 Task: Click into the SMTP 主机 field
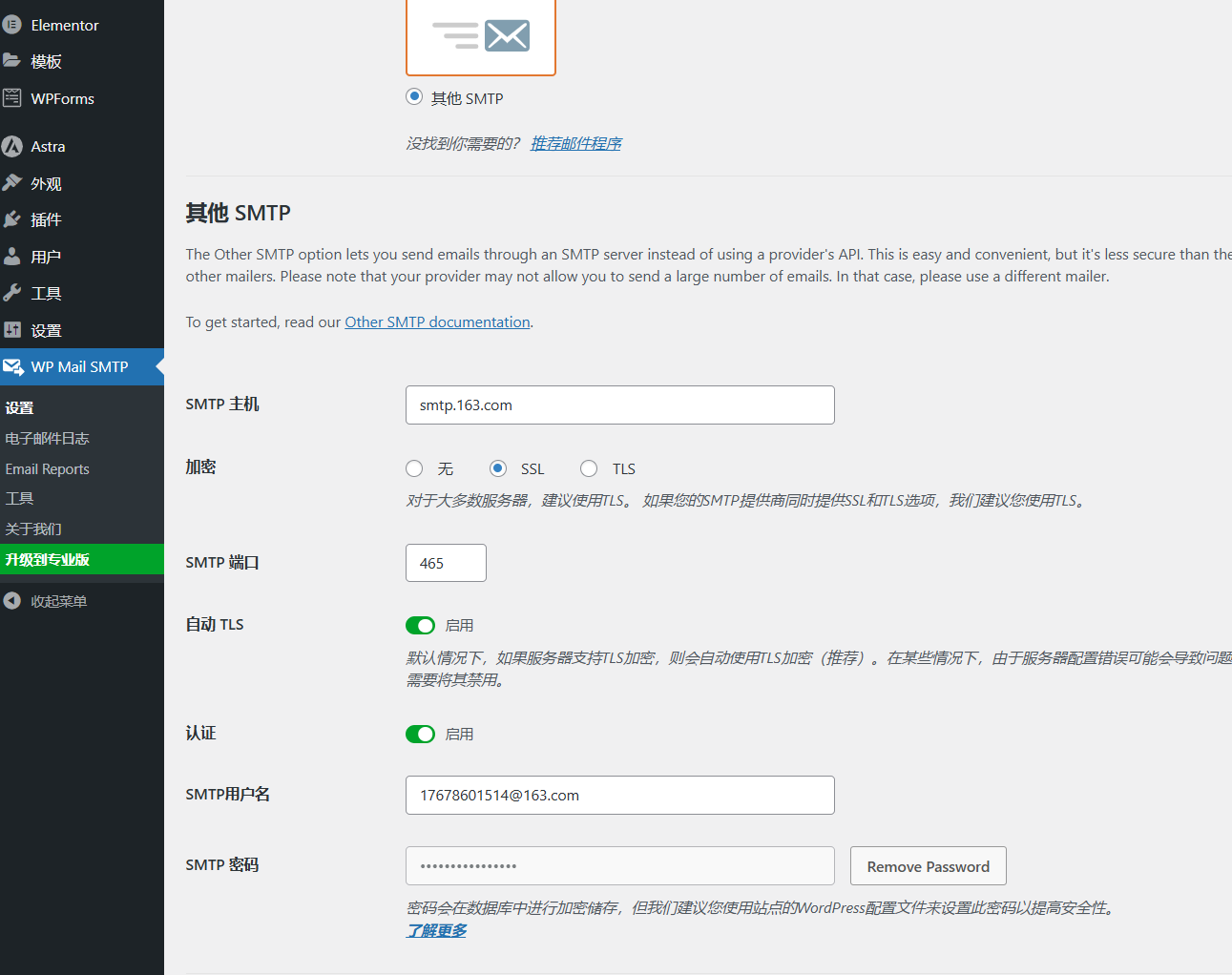click(x=619, y=405)
